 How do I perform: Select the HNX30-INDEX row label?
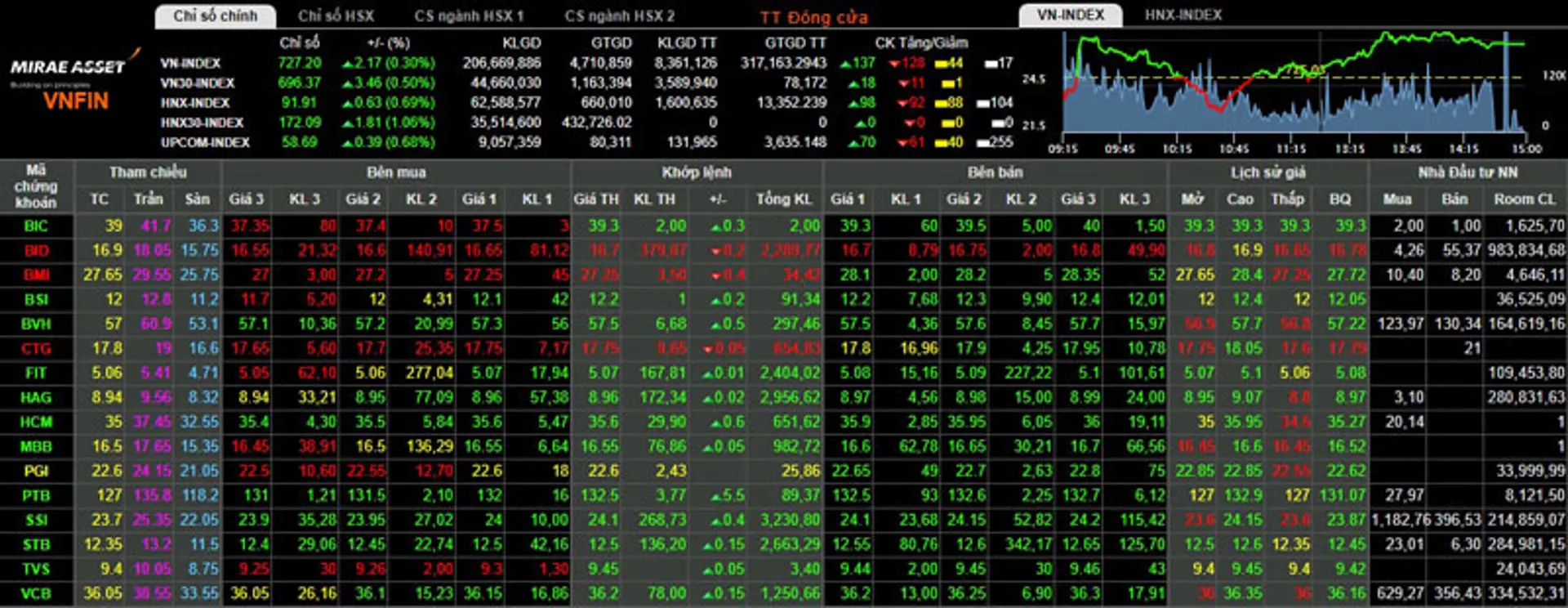pos(202,123)
